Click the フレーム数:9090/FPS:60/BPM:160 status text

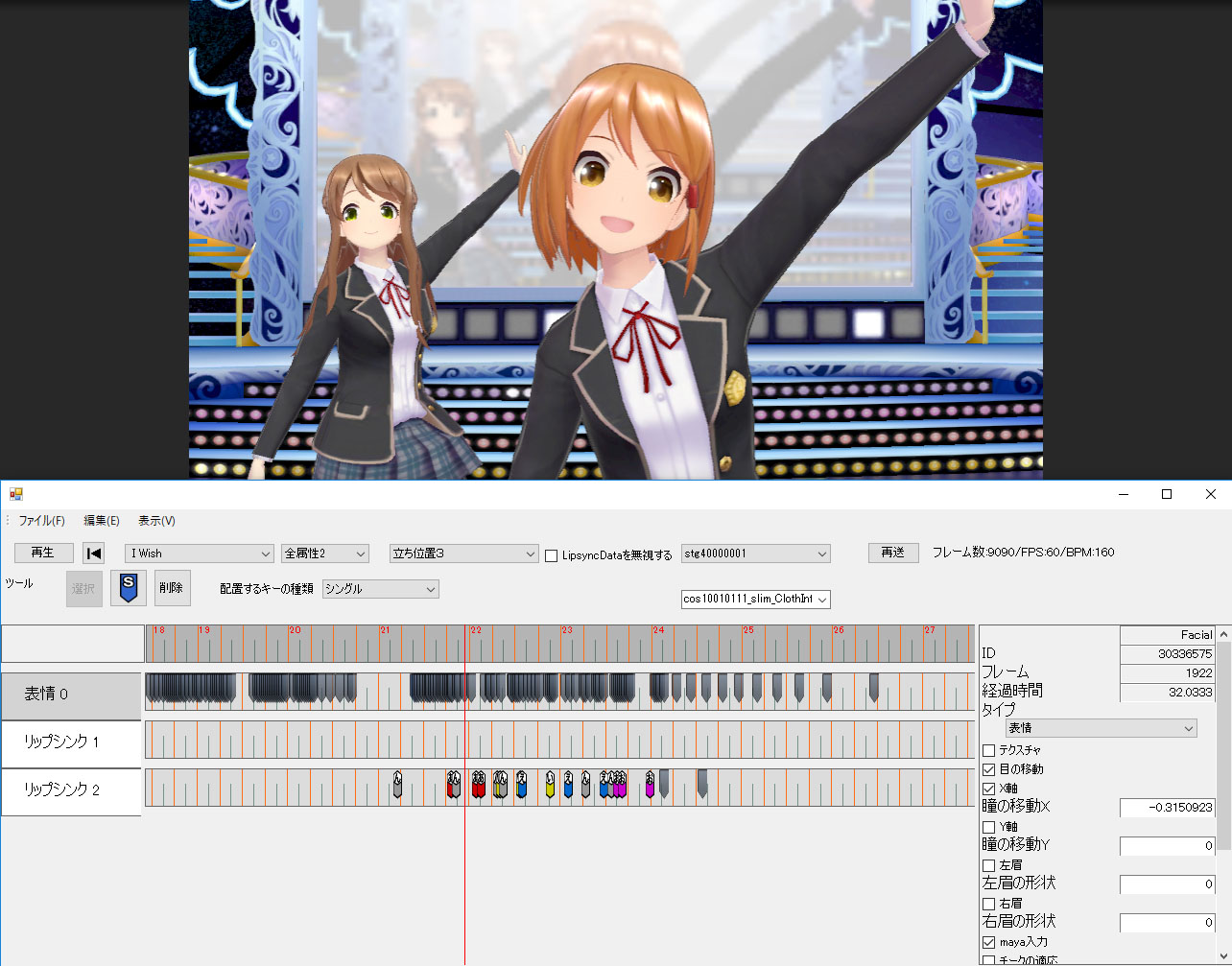1024,553
